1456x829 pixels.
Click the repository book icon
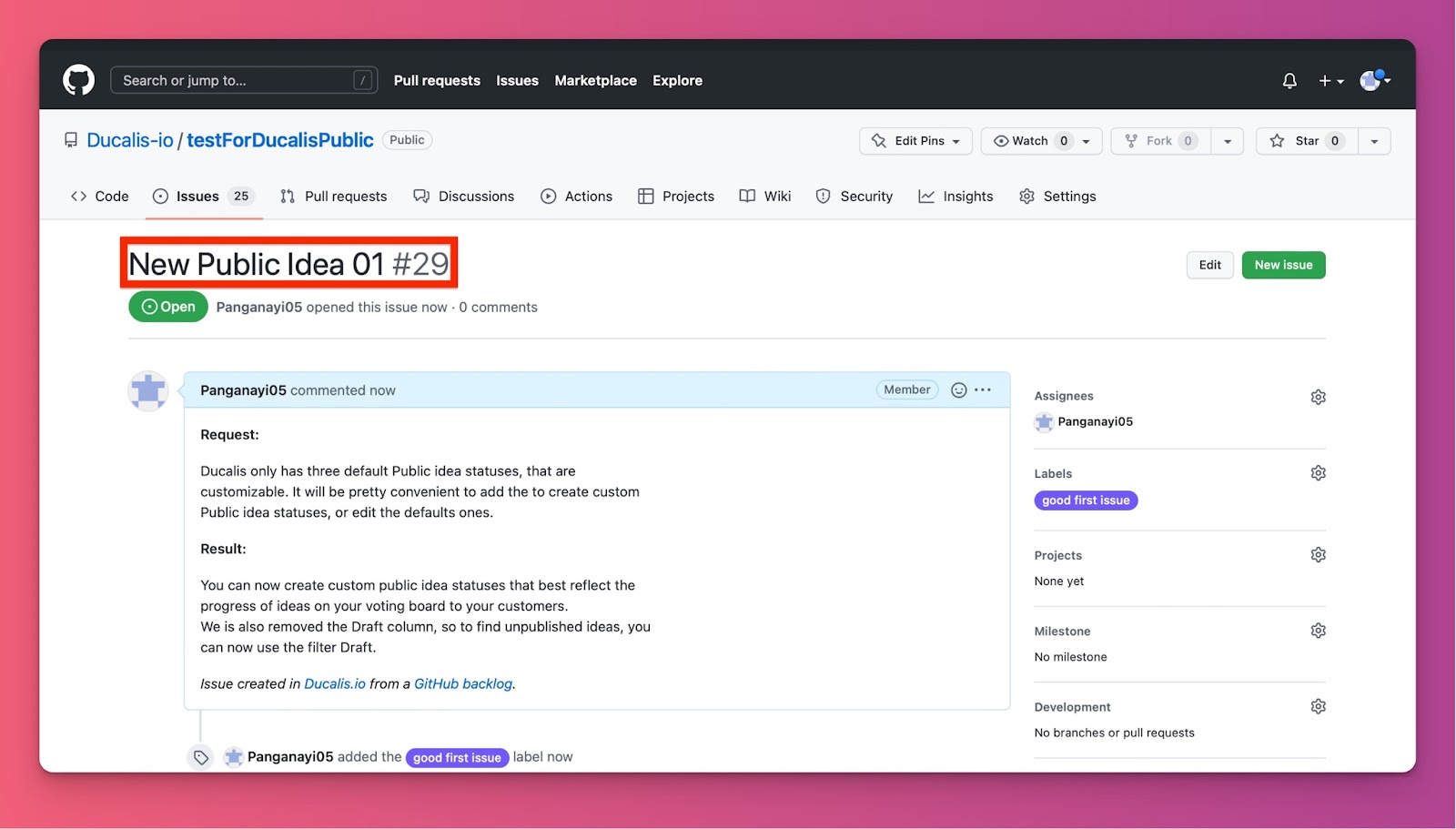(71, 140)
